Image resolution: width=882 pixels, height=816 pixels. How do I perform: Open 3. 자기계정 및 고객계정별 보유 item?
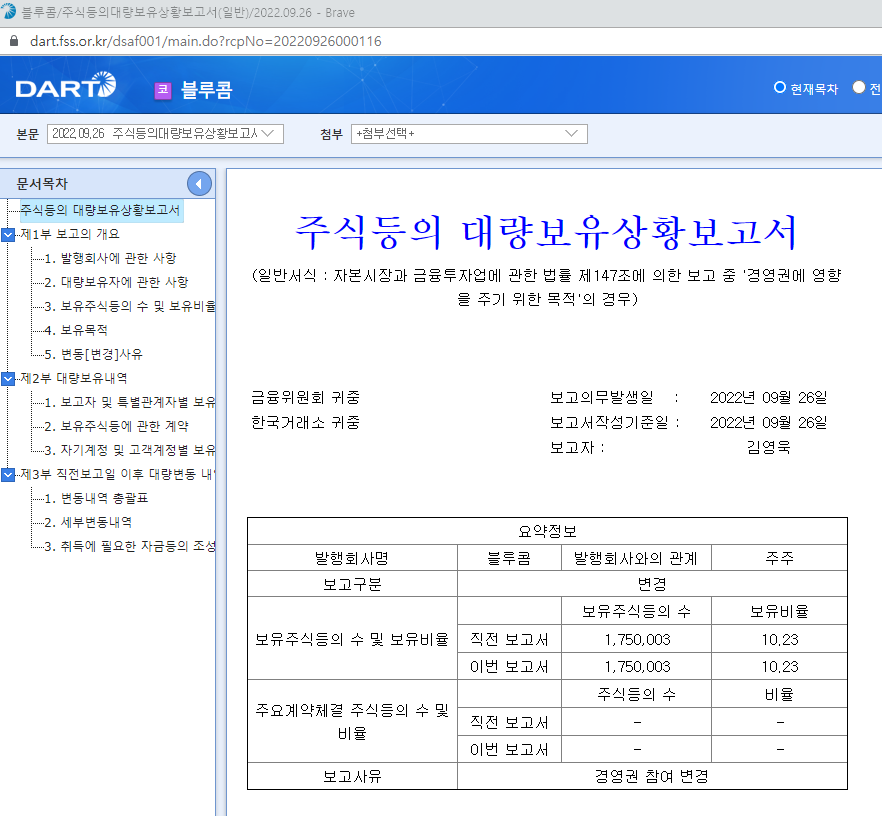(x=130, y=450)
